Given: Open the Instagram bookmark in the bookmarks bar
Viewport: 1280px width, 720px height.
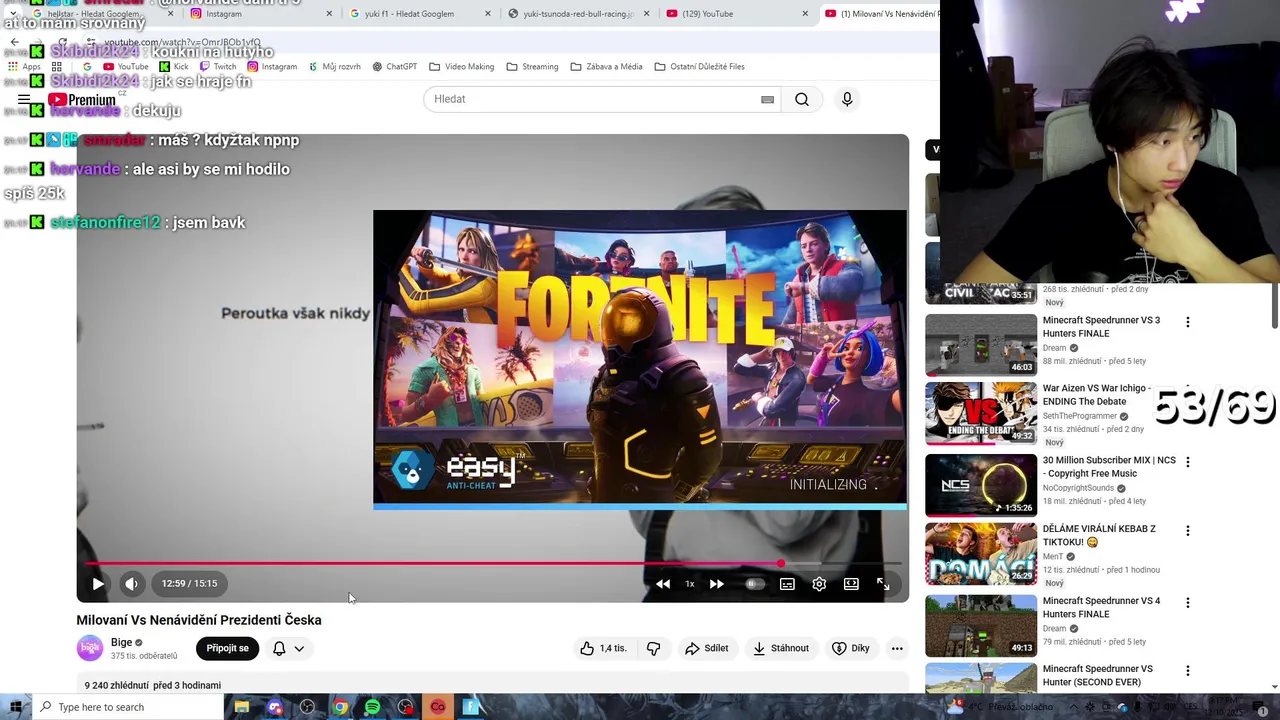Looking at the screenshot, I should coord(272,67).
